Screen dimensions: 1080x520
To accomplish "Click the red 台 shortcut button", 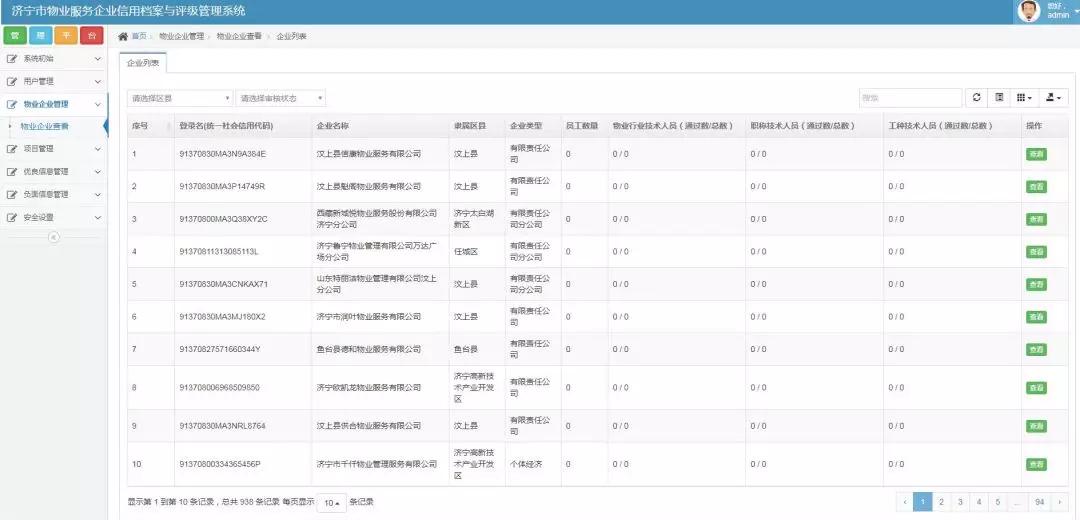I will tap(92, 36).
